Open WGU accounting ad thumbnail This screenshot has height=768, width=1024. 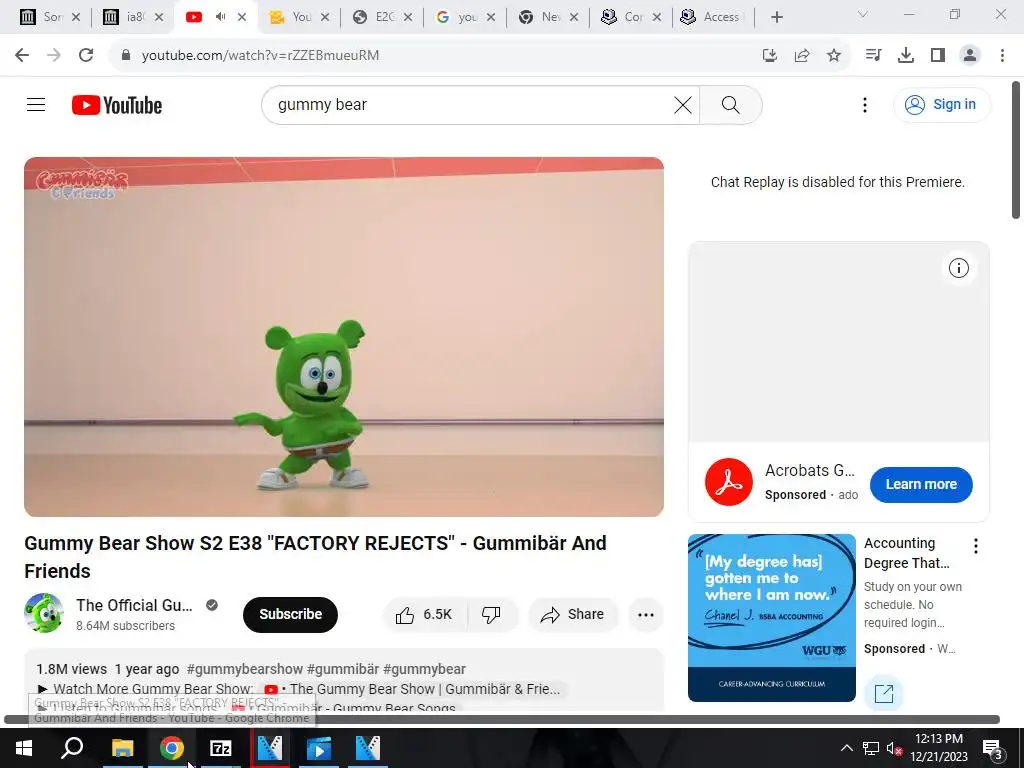771,618
